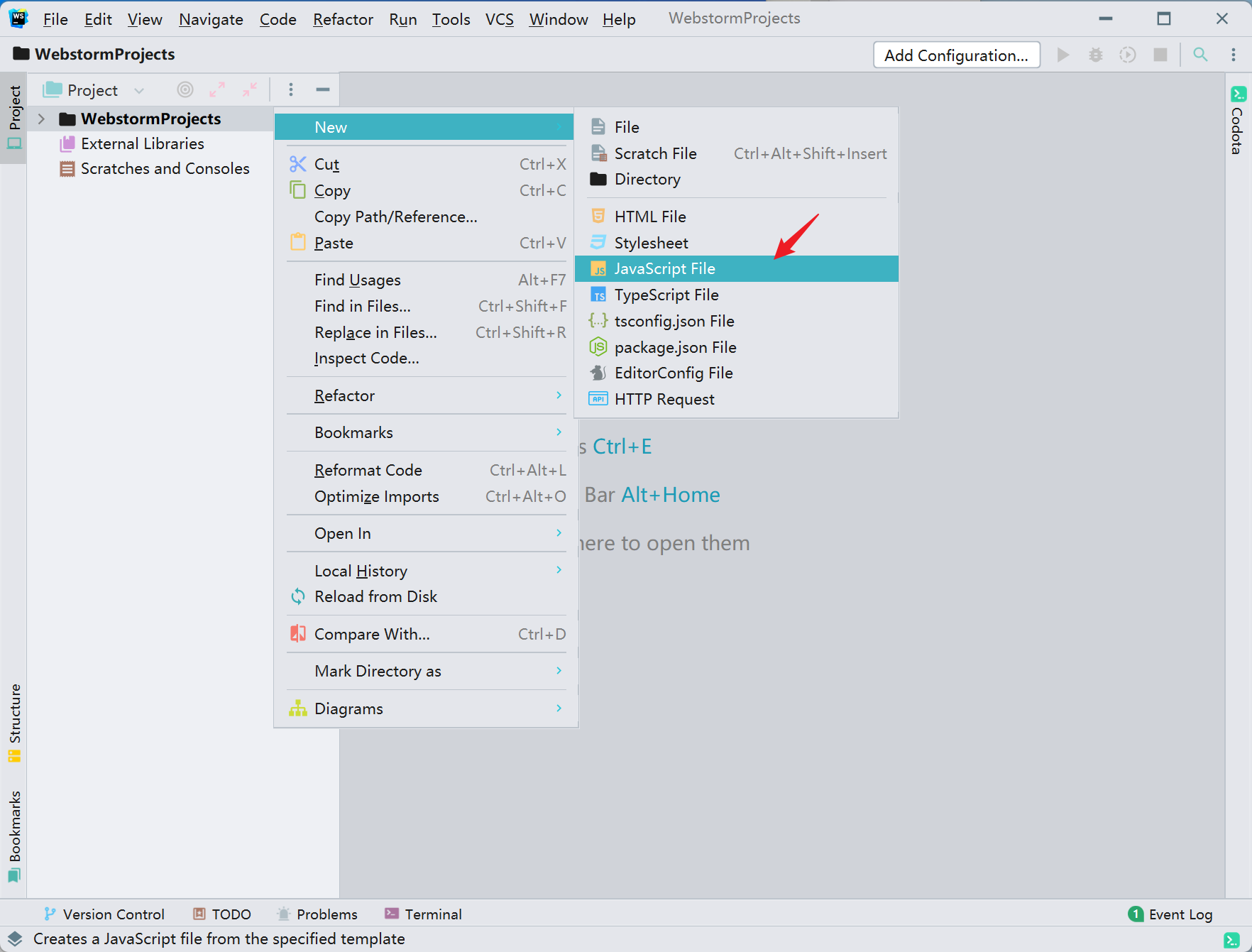Viewport: 1252px width, 952px height.
Task: Click the WebStorm logo icon
Action: pos(18,18)
